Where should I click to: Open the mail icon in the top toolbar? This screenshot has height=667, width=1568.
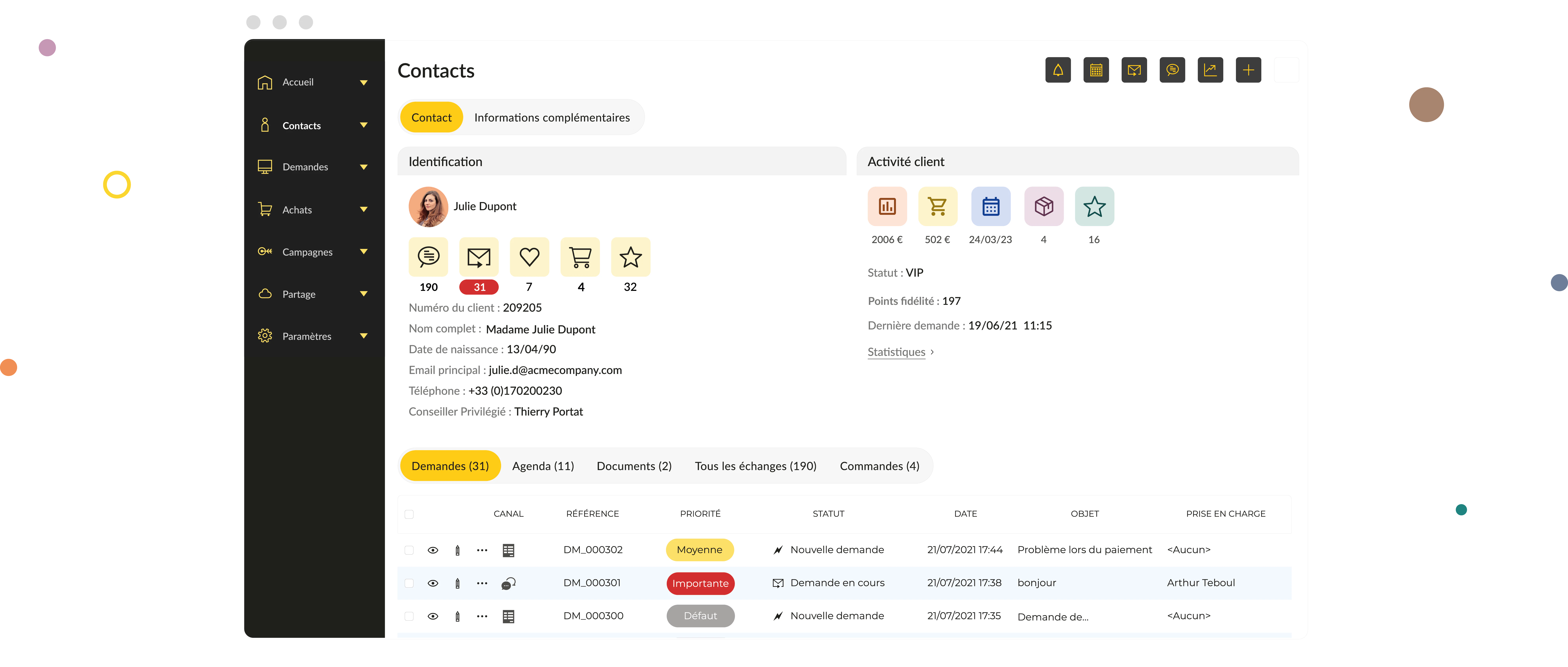pyautogui.click(x=1134, y=70)
